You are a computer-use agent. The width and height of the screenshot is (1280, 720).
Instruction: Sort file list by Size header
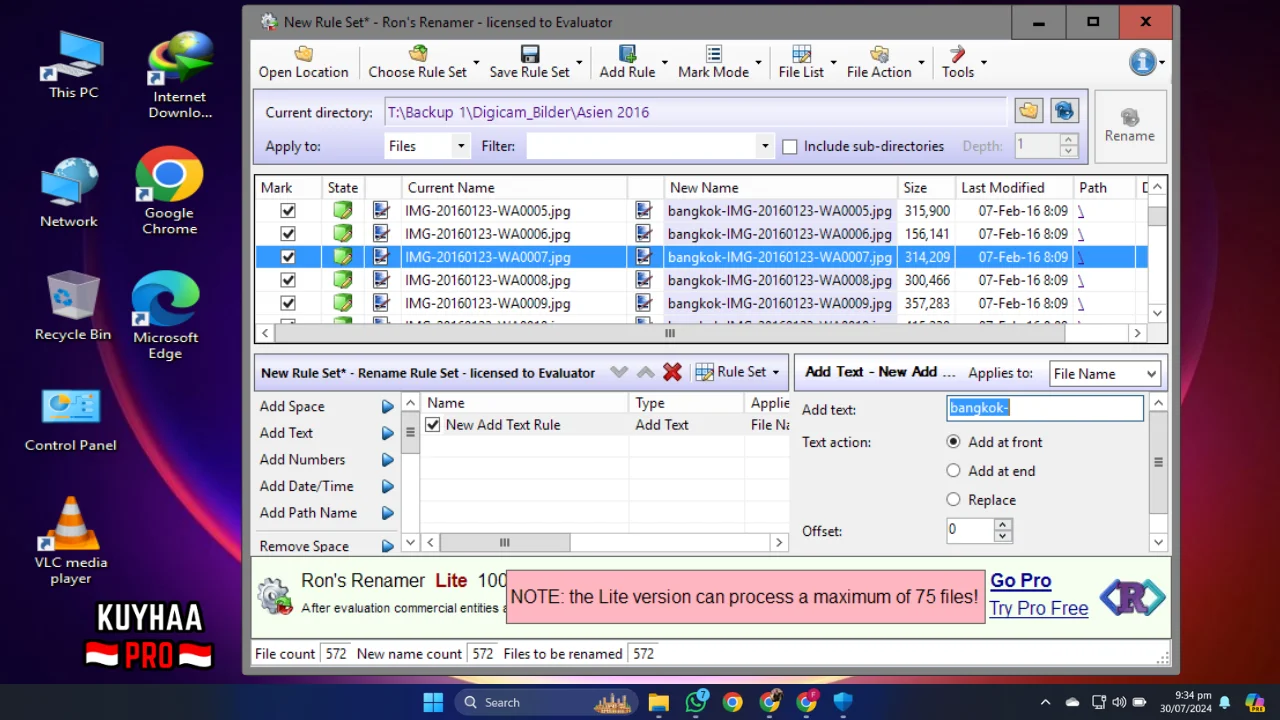pos(926,187)
